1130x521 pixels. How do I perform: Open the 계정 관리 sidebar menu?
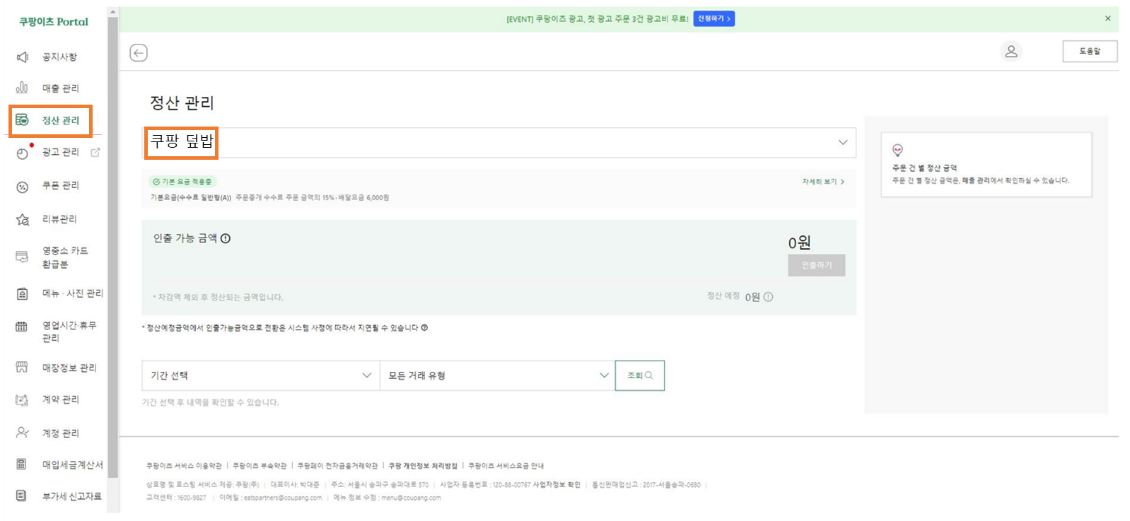(x=60, y=433)
